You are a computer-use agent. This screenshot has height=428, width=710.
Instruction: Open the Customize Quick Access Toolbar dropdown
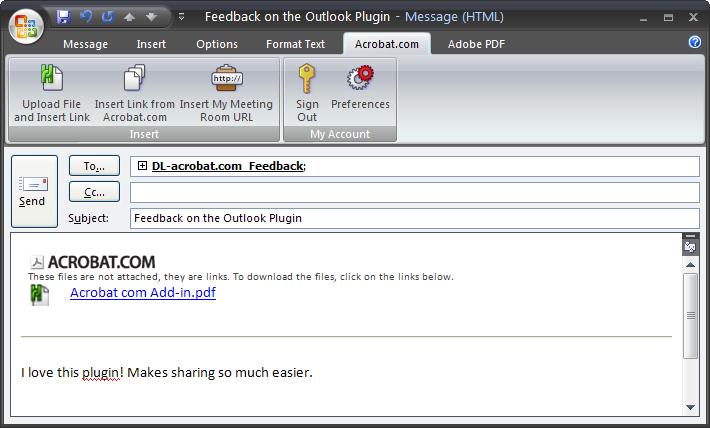(x=181, y=17)
